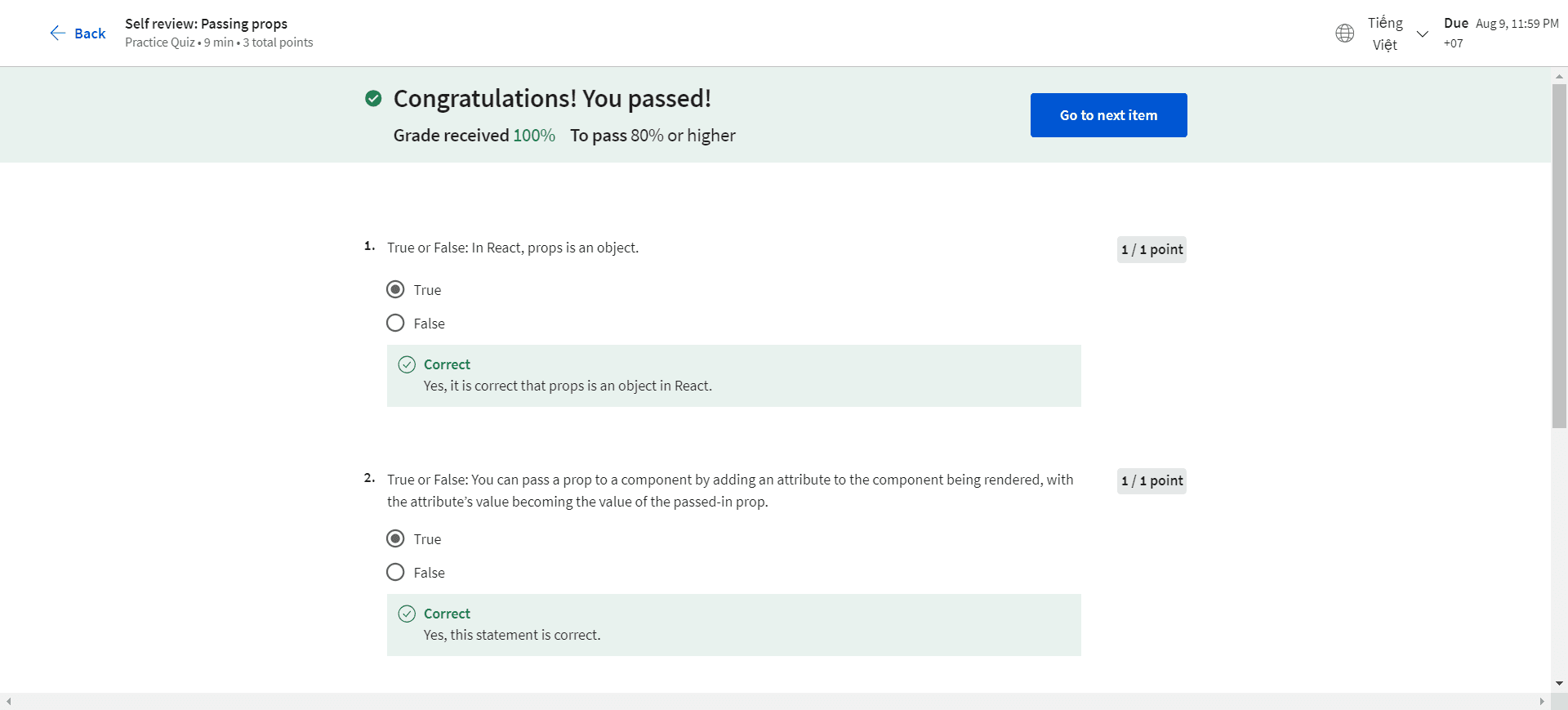Open the Tiếng Việt language selector

click(x=1385, y=33)
